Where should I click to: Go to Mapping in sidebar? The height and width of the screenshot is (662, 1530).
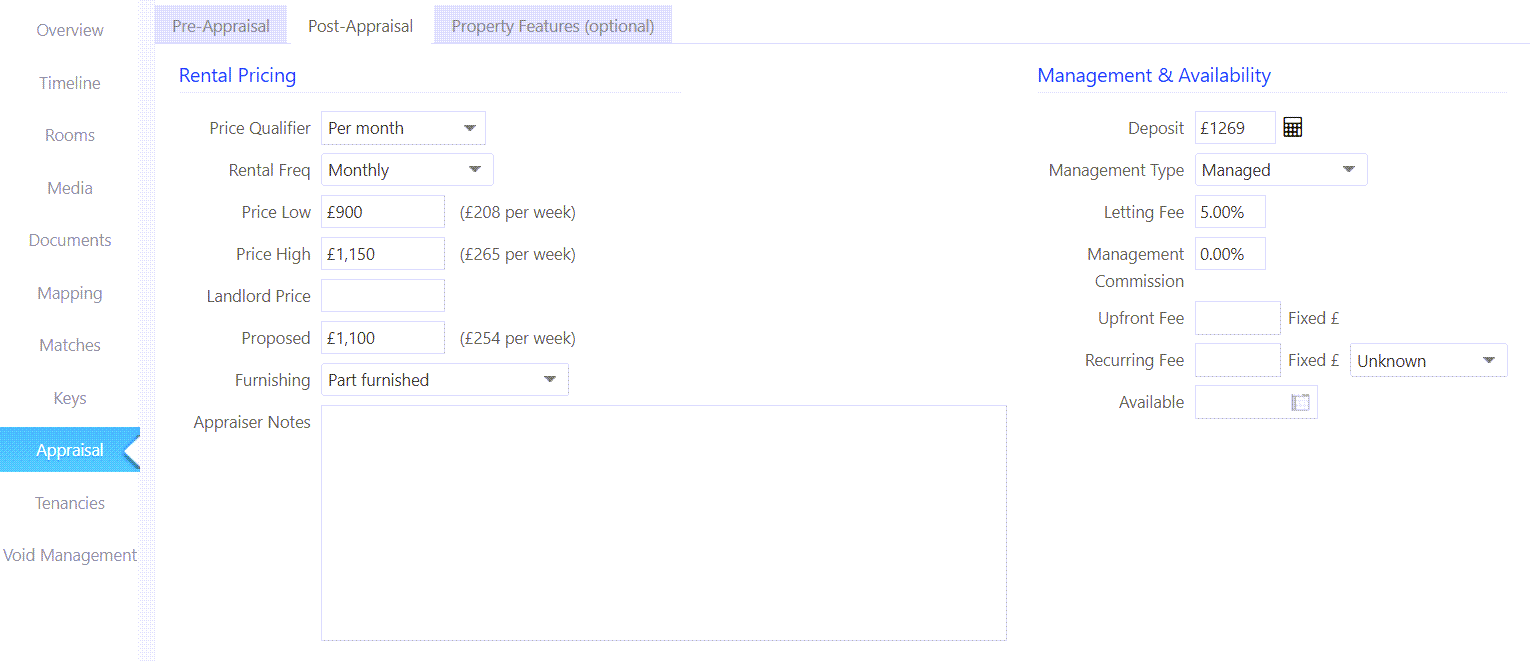(70, 293)
